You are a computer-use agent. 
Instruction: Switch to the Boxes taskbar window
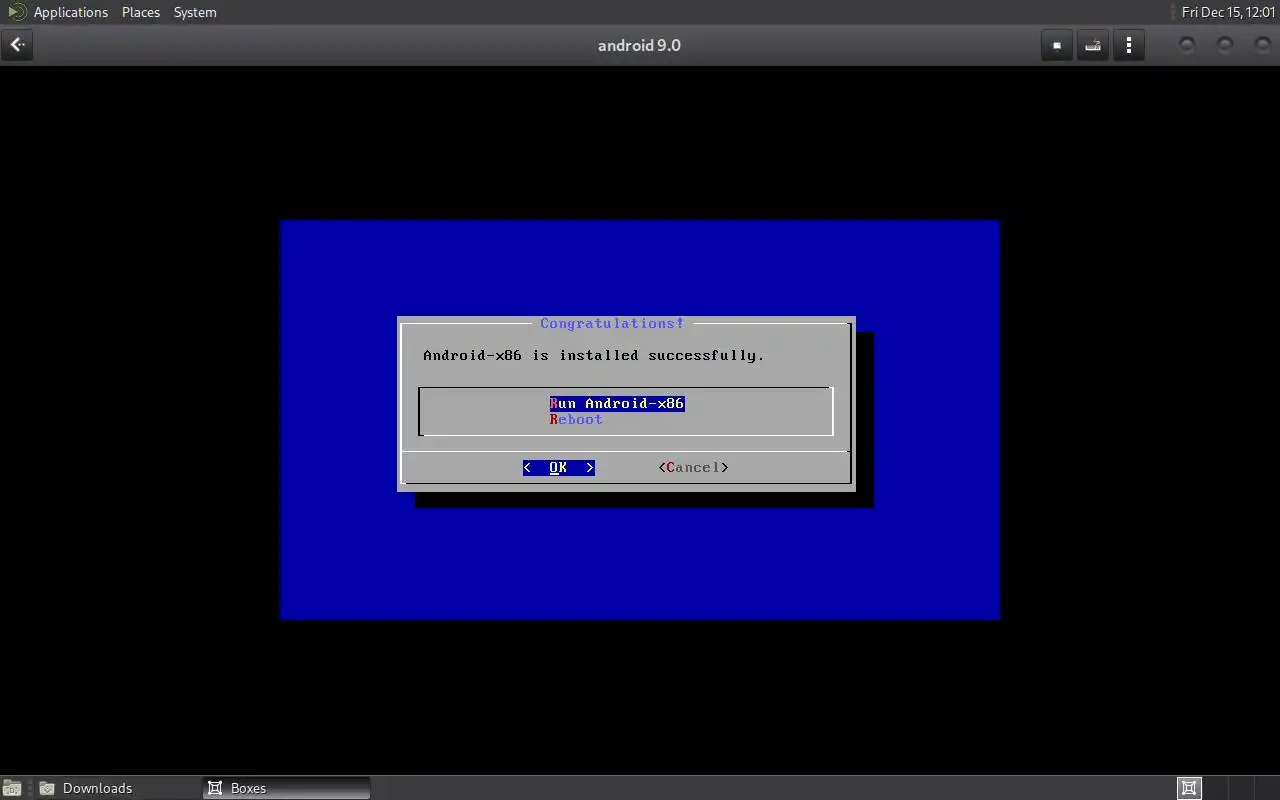click(286, 788)
